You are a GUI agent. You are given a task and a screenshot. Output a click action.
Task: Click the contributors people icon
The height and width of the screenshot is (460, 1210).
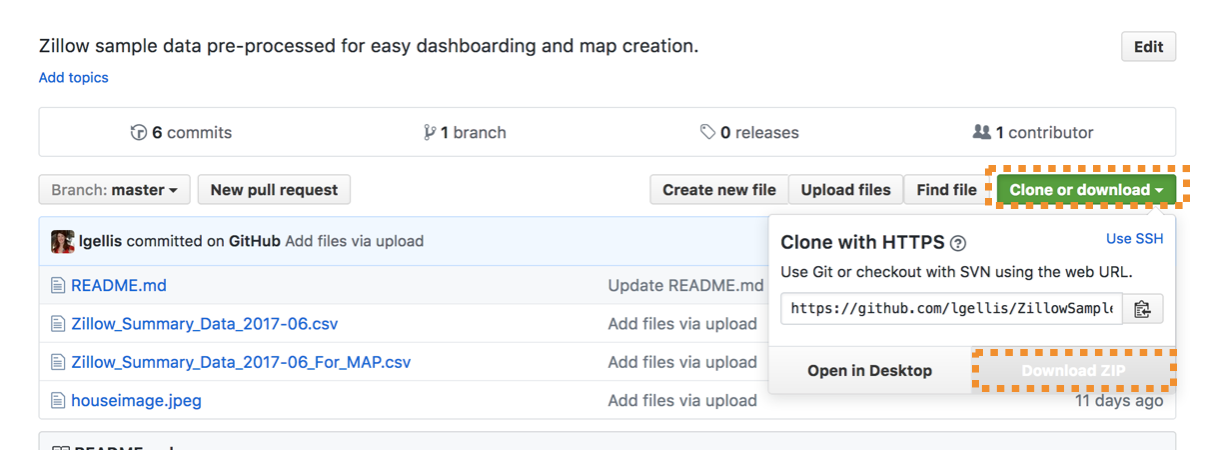tap(982, 132)
